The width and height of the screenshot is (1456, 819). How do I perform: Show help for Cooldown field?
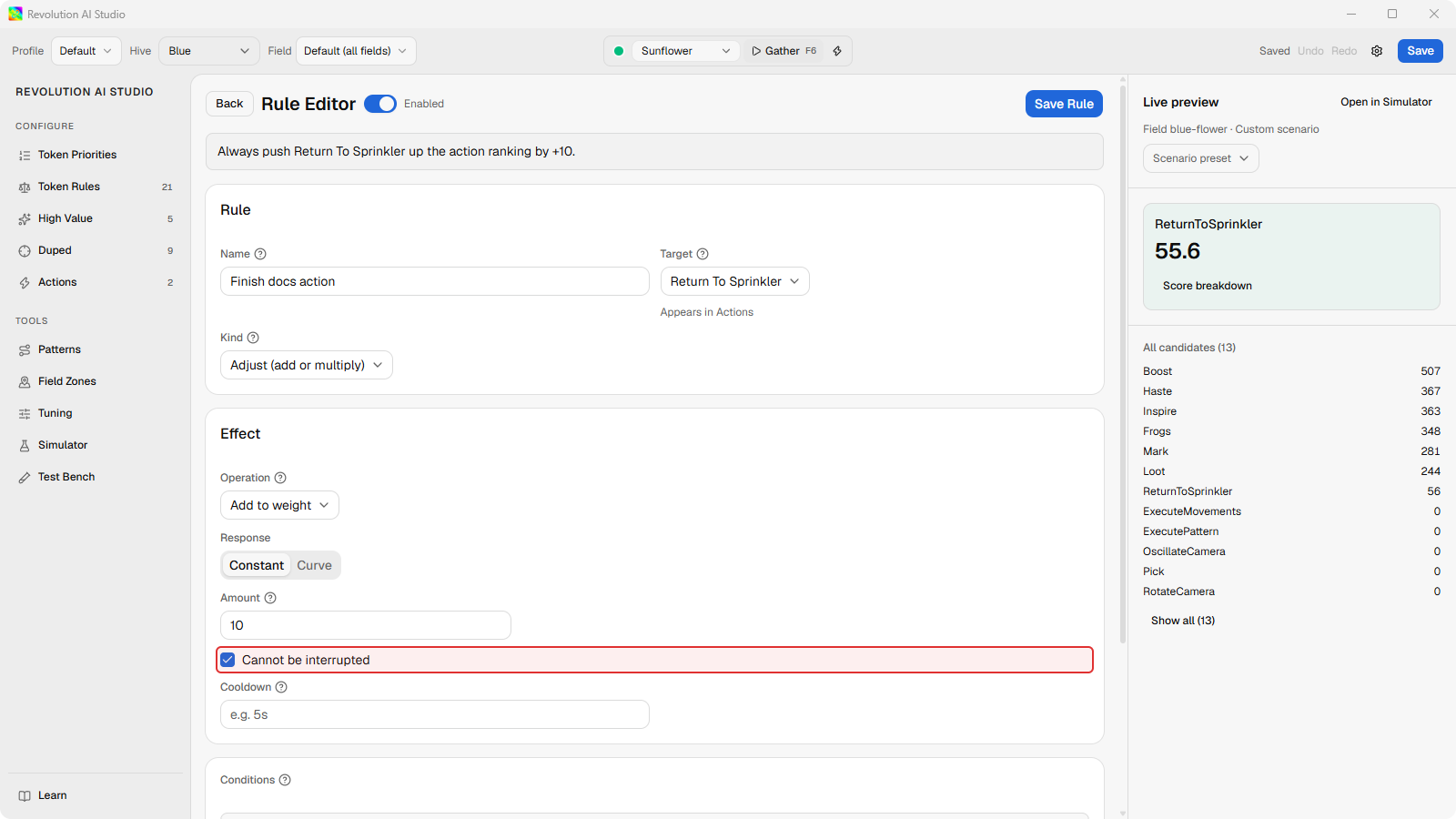click(281, 687)
